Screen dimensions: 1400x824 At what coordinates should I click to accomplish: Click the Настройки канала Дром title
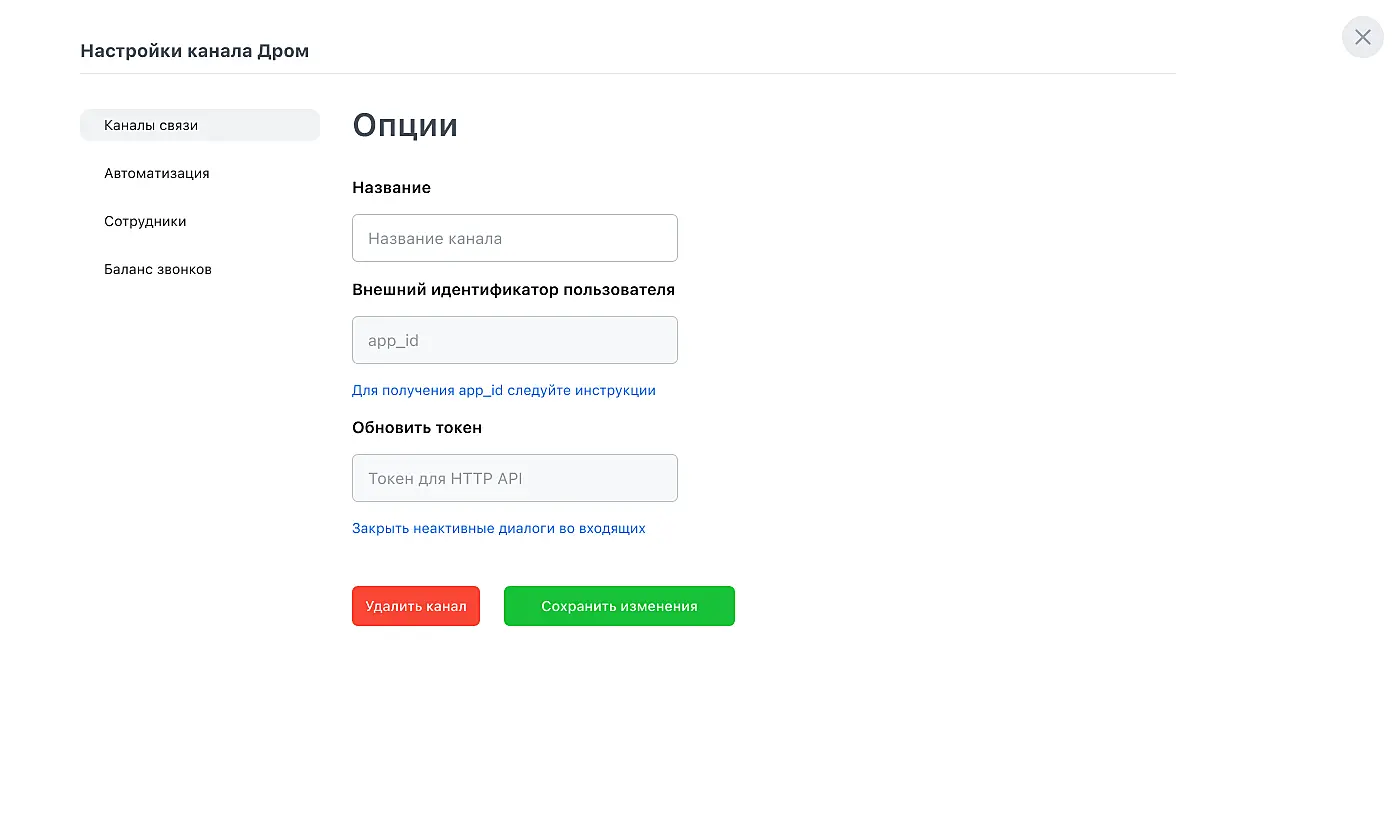(x=195, y=51)
